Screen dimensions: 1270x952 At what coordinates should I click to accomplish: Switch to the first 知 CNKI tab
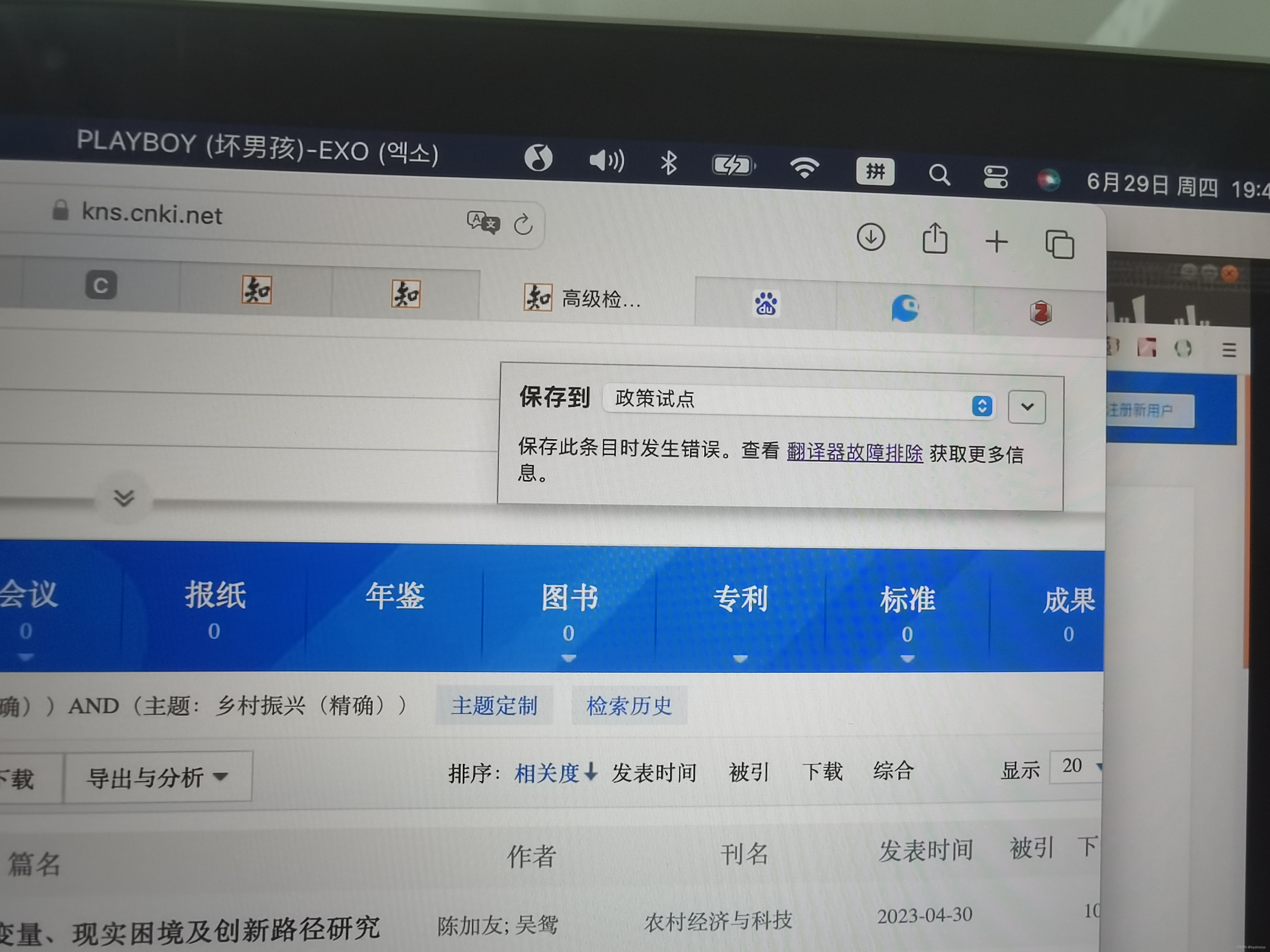pos(256,289)
